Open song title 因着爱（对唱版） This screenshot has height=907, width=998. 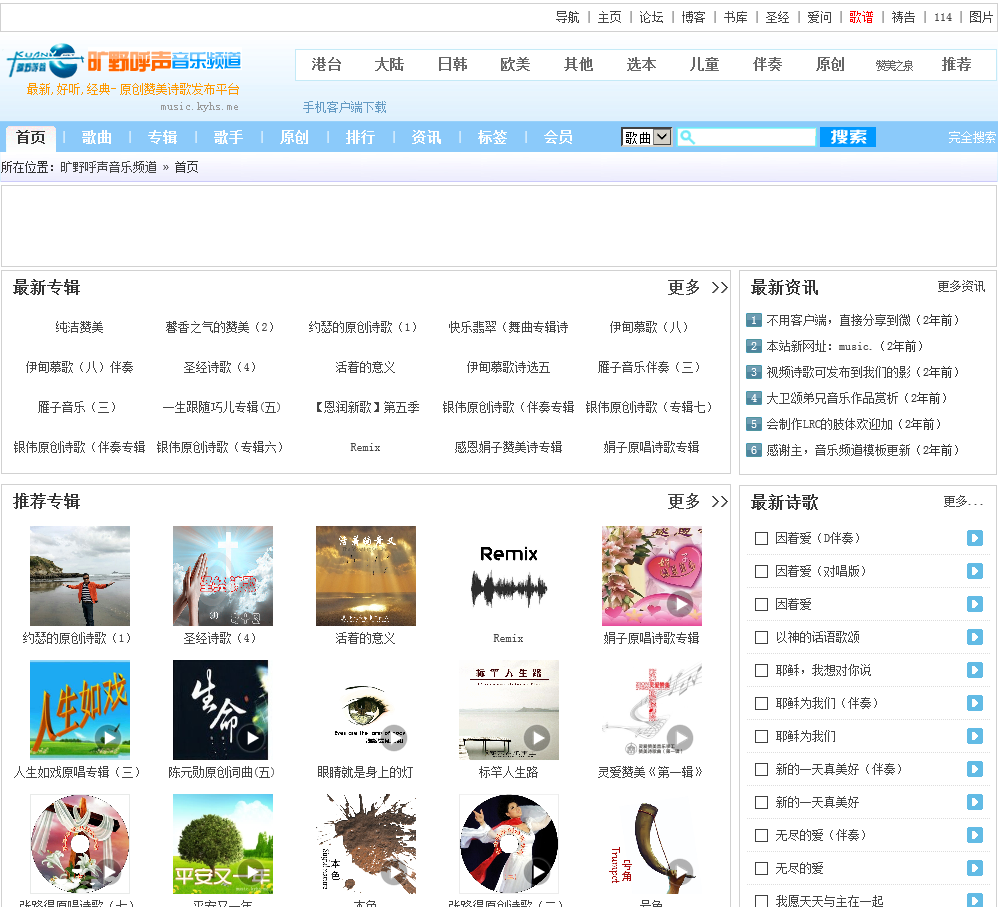[x=820, y=572]
